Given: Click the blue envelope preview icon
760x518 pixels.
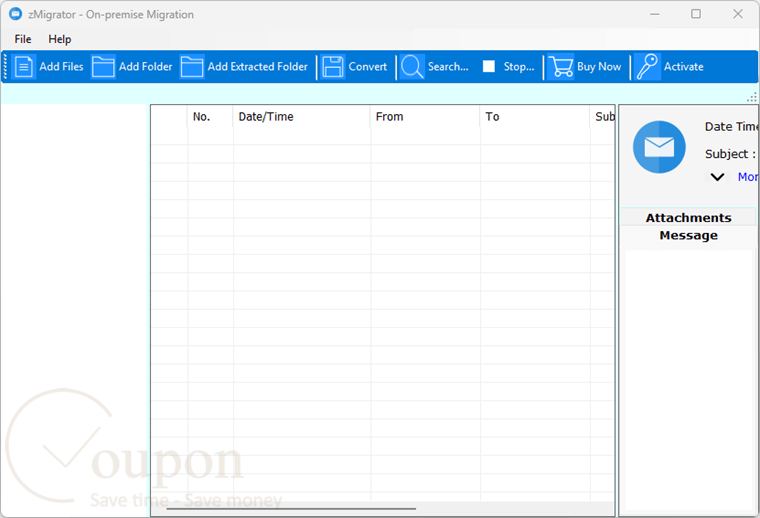Looking at the screenshot, I should click(659, 147).
